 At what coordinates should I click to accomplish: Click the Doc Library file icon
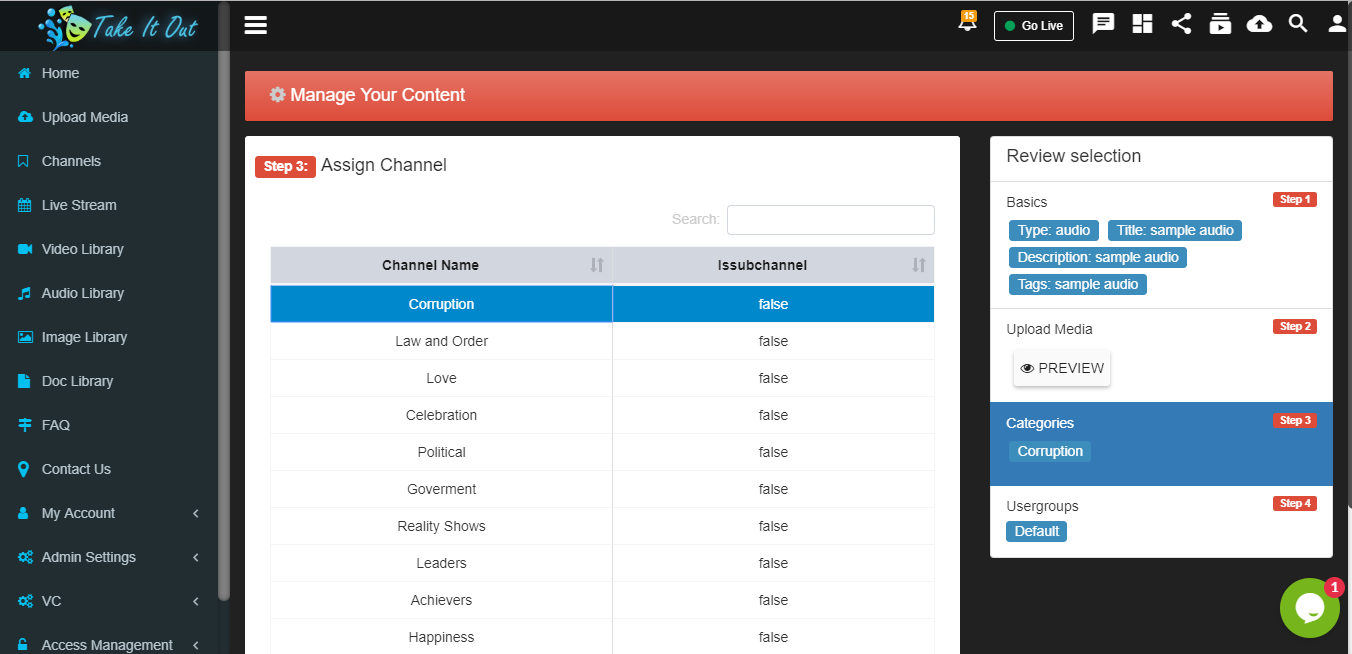coord(24,381)
